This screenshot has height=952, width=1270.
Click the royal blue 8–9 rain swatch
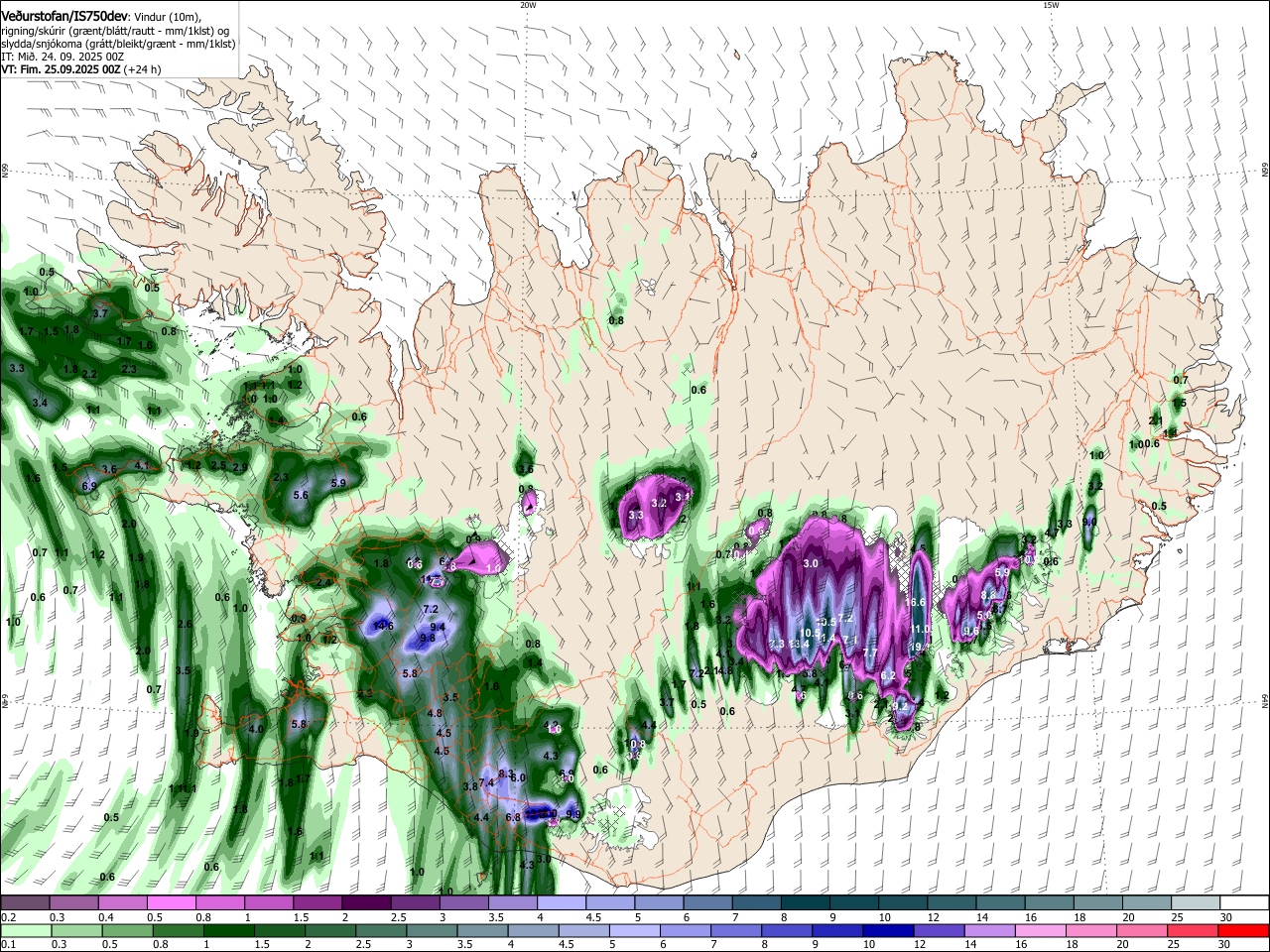(x=787, y=930)
